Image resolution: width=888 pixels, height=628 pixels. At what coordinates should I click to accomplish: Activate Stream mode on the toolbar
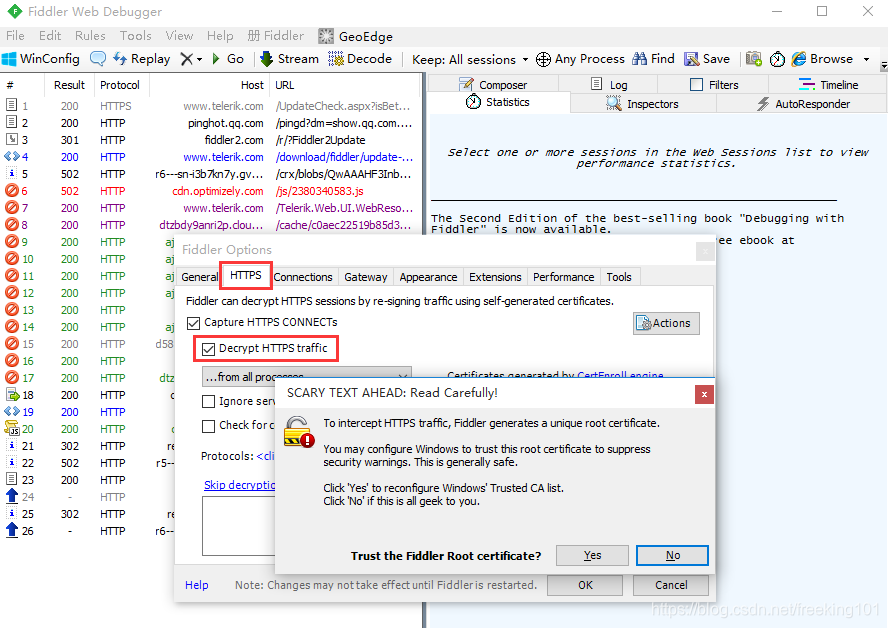click(288, 59)
